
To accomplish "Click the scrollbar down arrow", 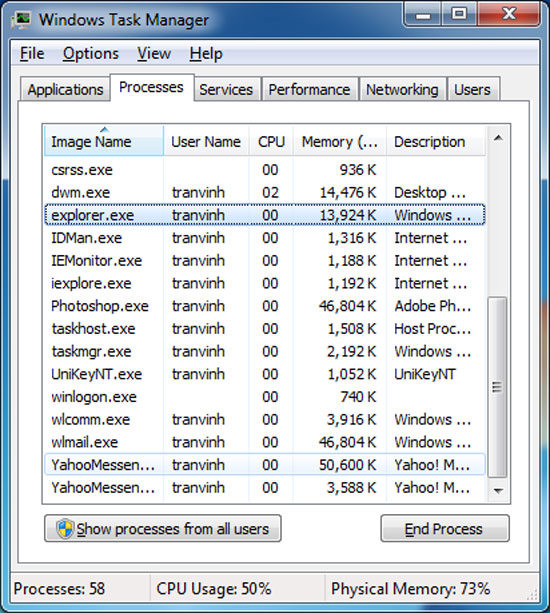I will pos(498,490).
